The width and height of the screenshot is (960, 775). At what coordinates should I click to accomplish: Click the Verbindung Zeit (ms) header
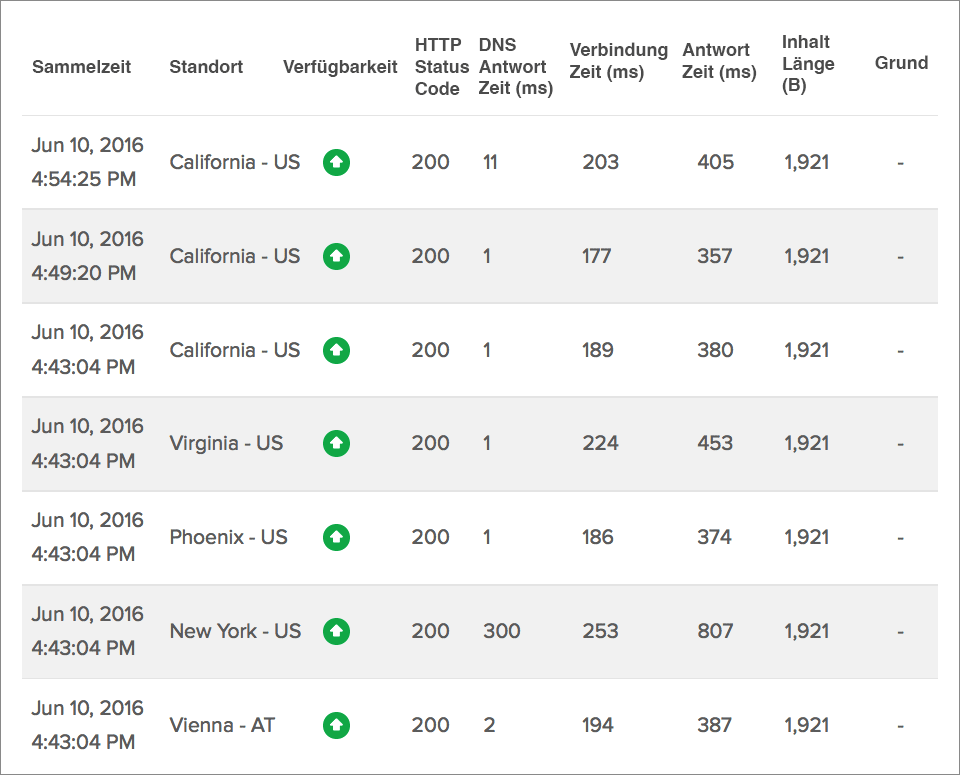[618, 61]
